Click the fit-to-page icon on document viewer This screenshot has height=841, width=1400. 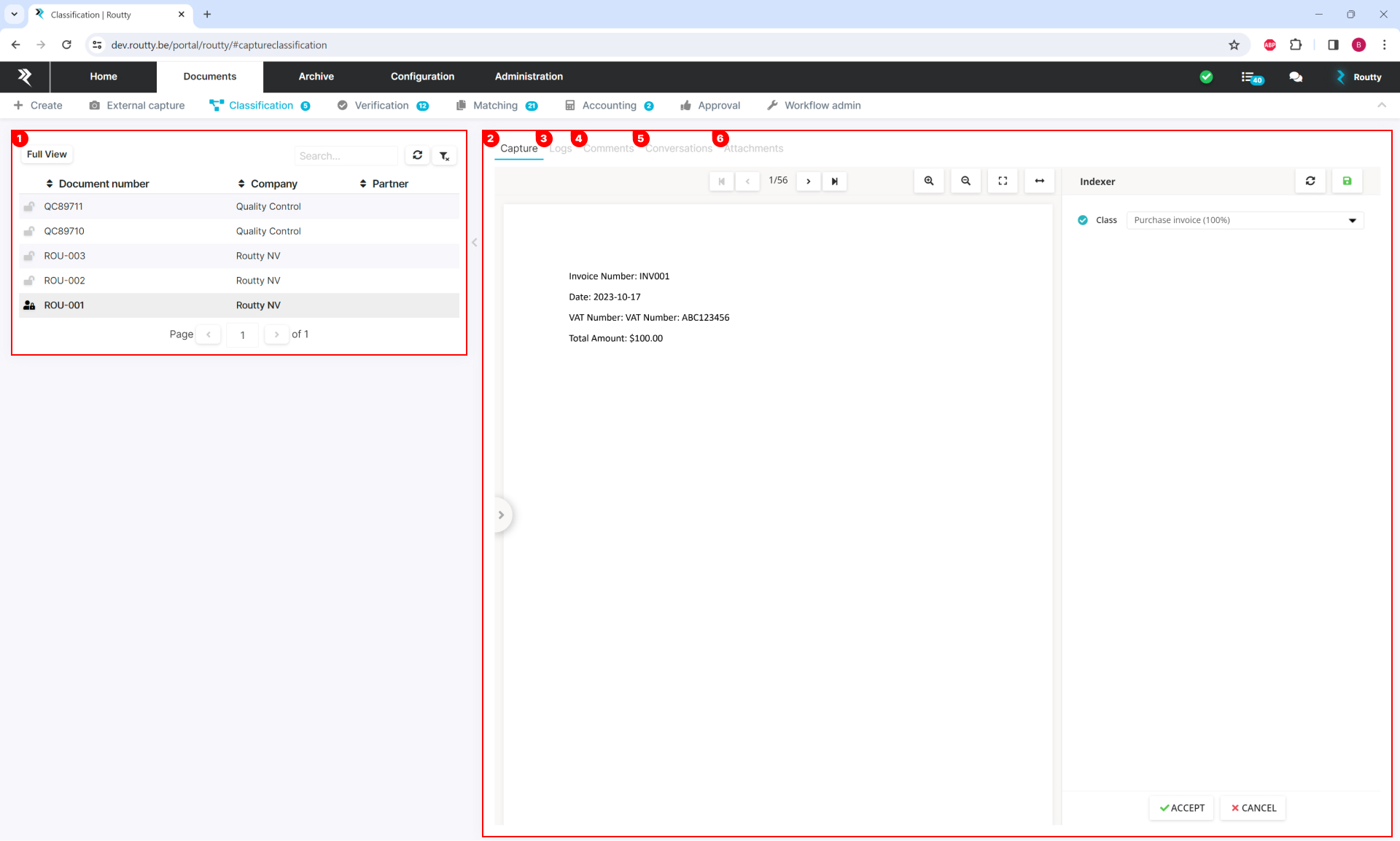[1003, 181]
